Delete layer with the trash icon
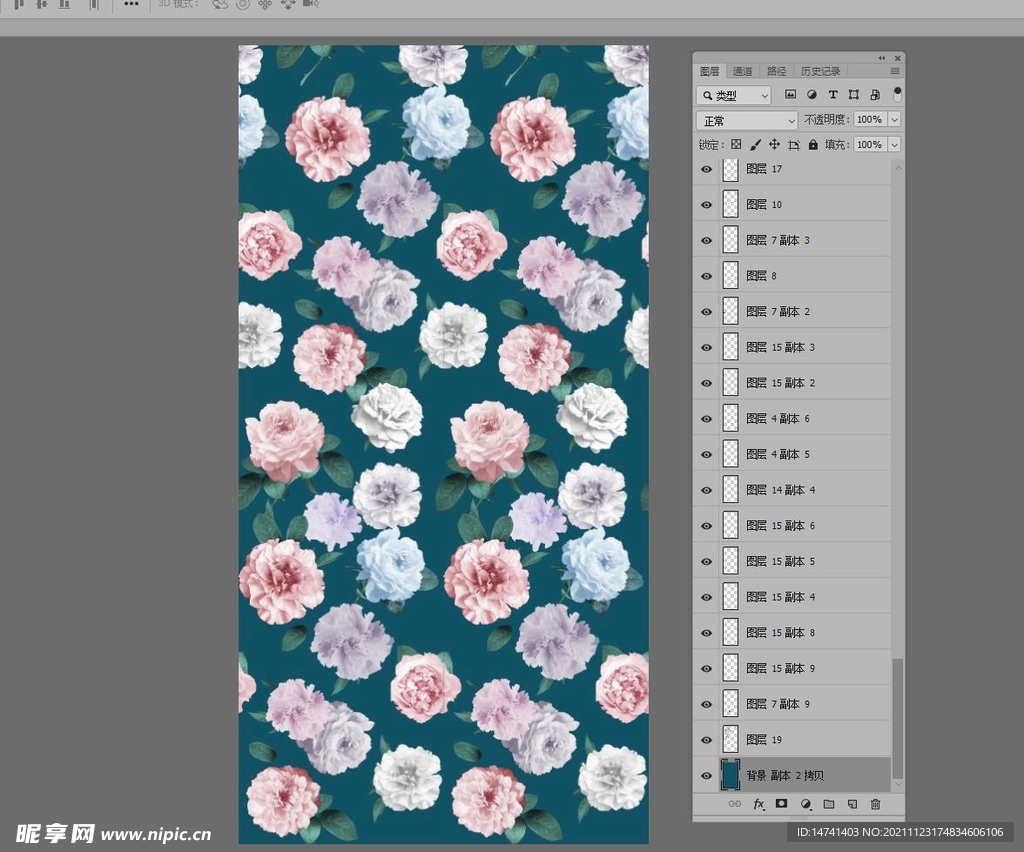This screenshot has height=852, width=1024. (x=876, y=804)
